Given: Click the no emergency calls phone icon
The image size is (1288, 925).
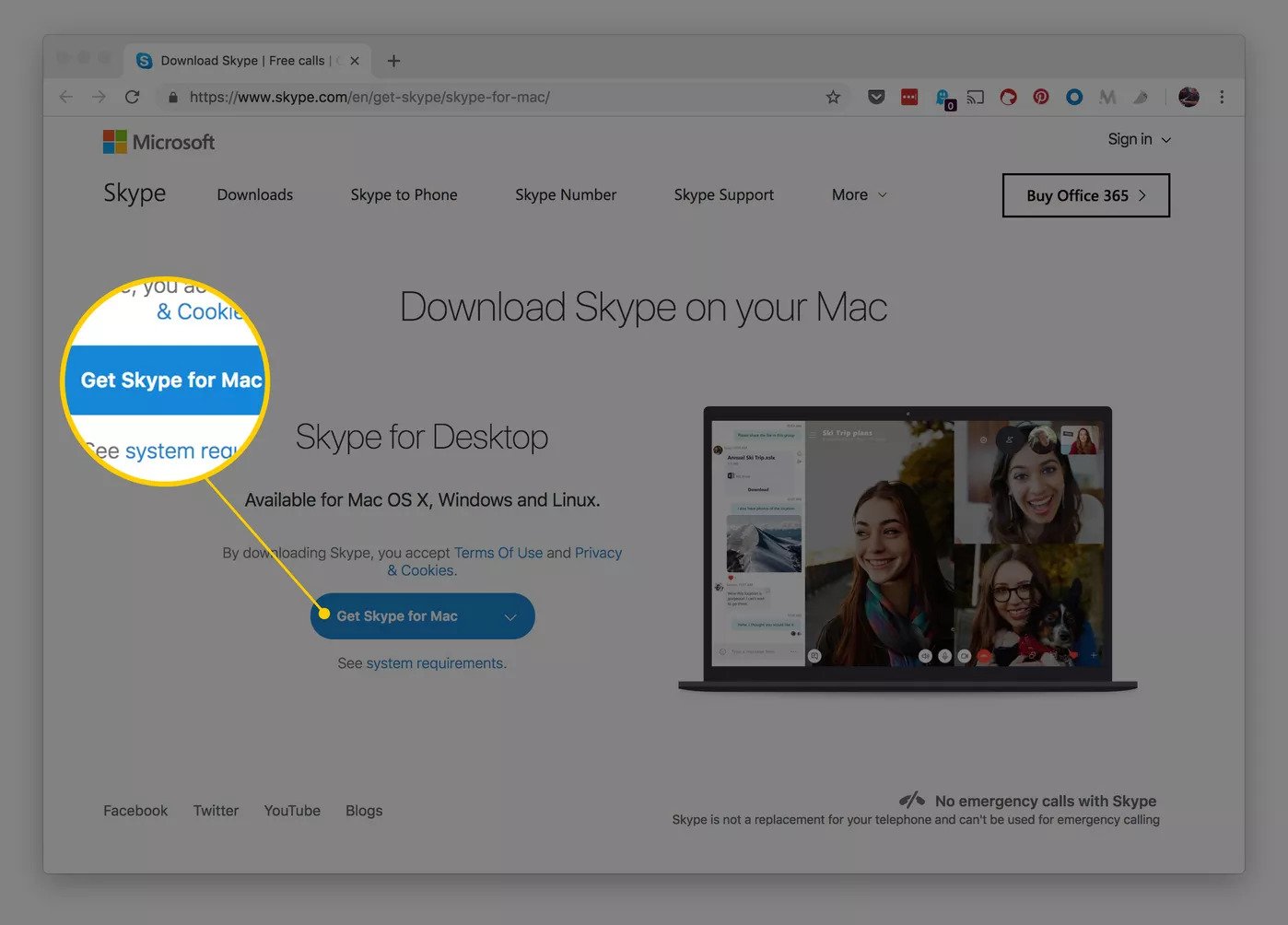Looking at the screenshot, I should pyautogui.click(x=912, y=800).
